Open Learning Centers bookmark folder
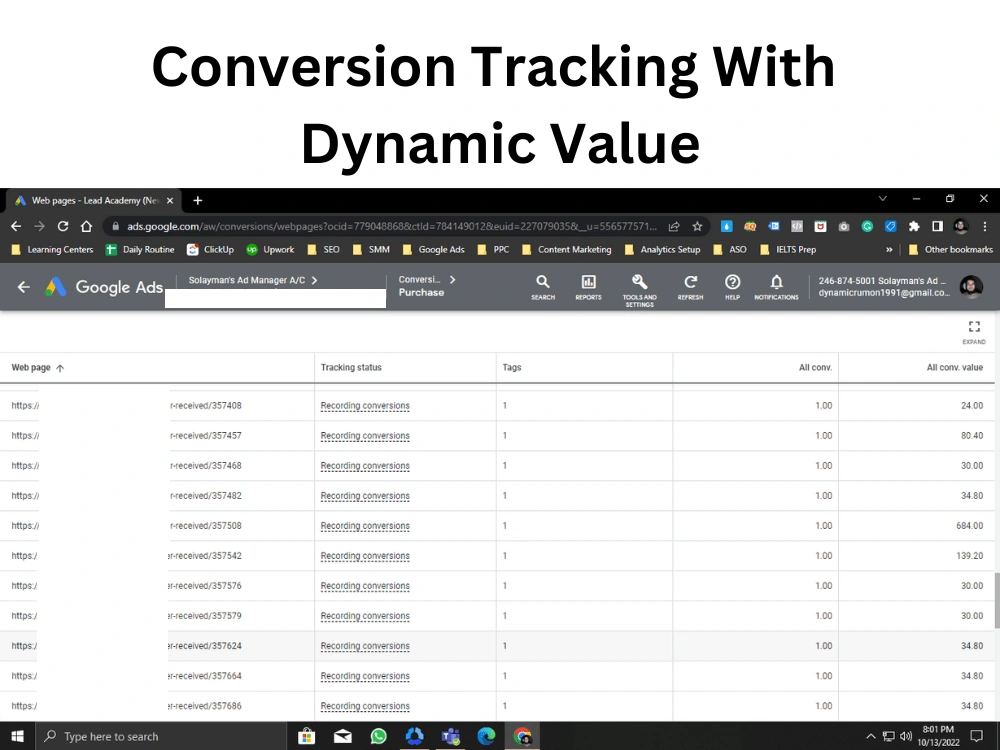This screenshot has width=1000, height=750. click(x=53, y=249)
